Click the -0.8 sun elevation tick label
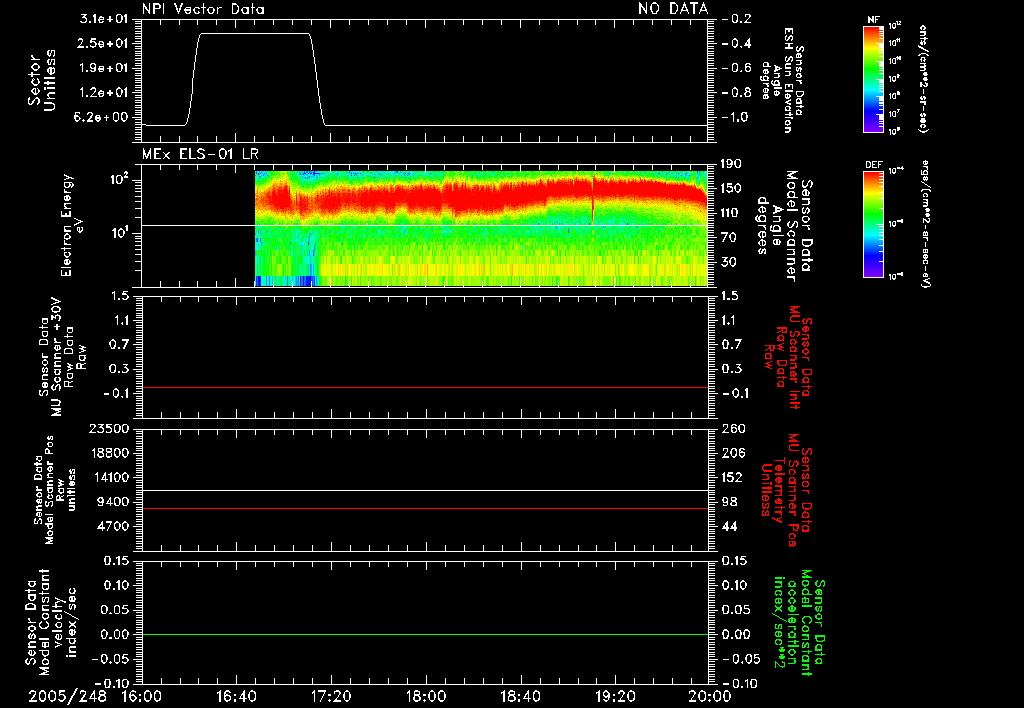Image resolution: width=1024 pixels, height=708 pixels. [737, 93]
